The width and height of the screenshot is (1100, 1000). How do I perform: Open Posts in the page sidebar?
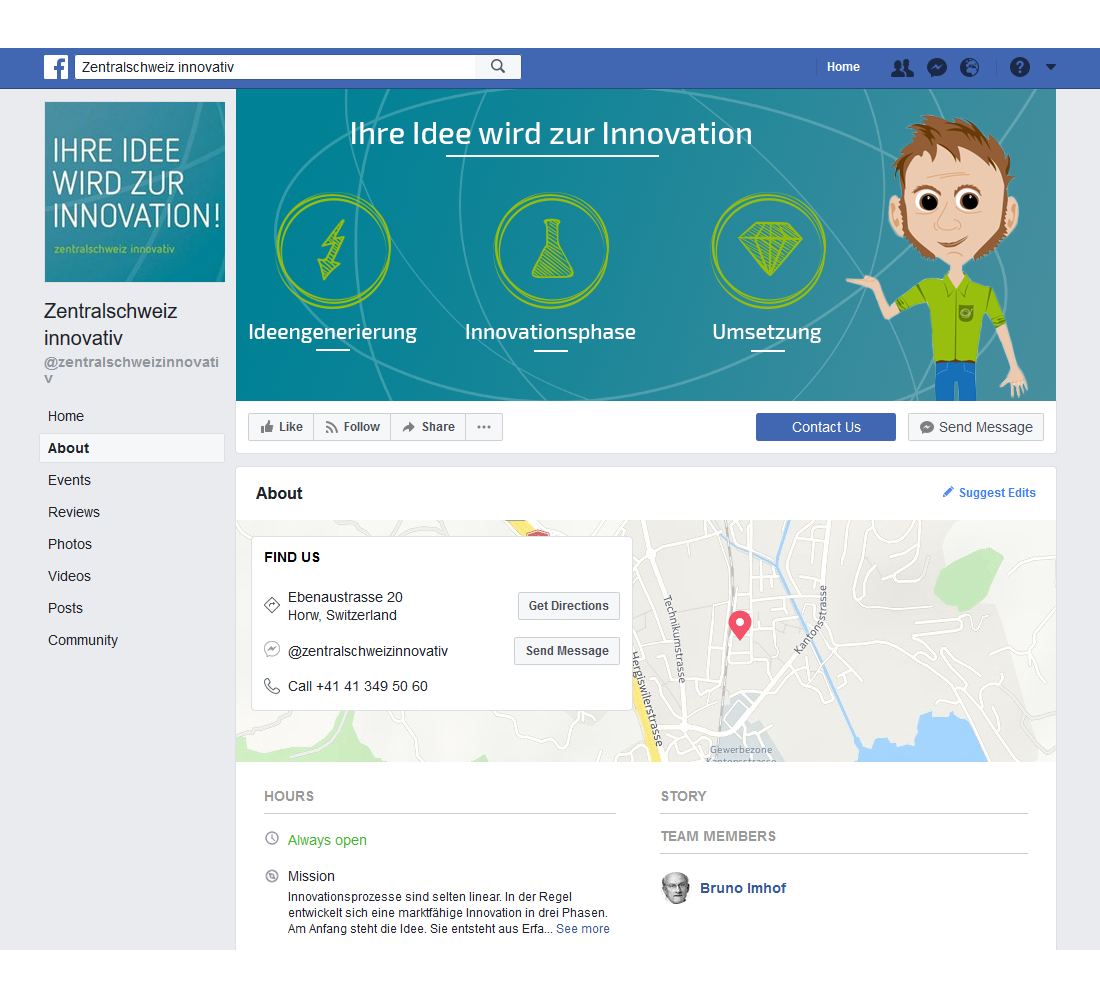tap(65, 608)
